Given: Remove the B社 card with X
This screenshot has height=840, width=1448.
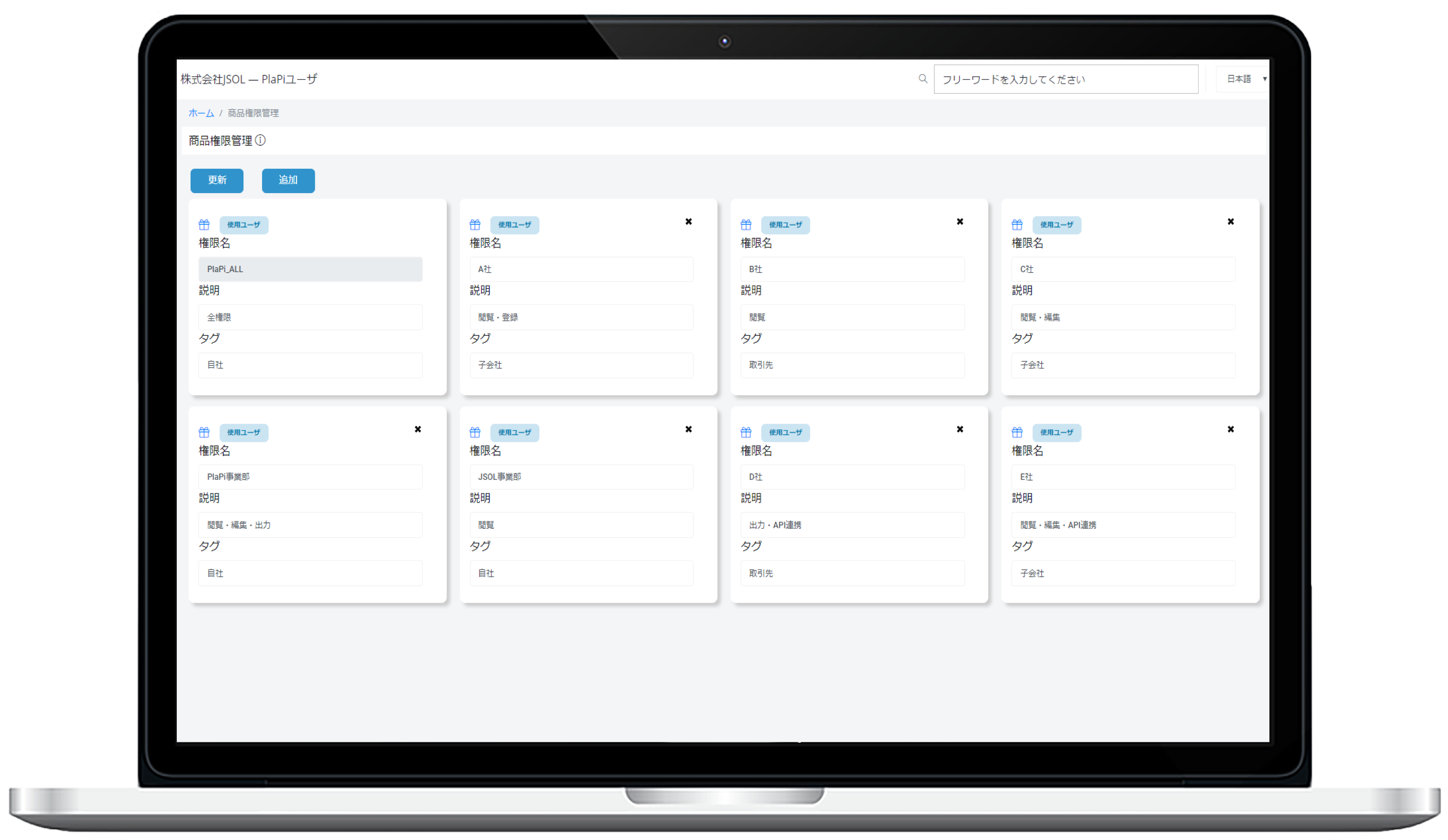Looking at the screenshot, I should coord(959,222).
